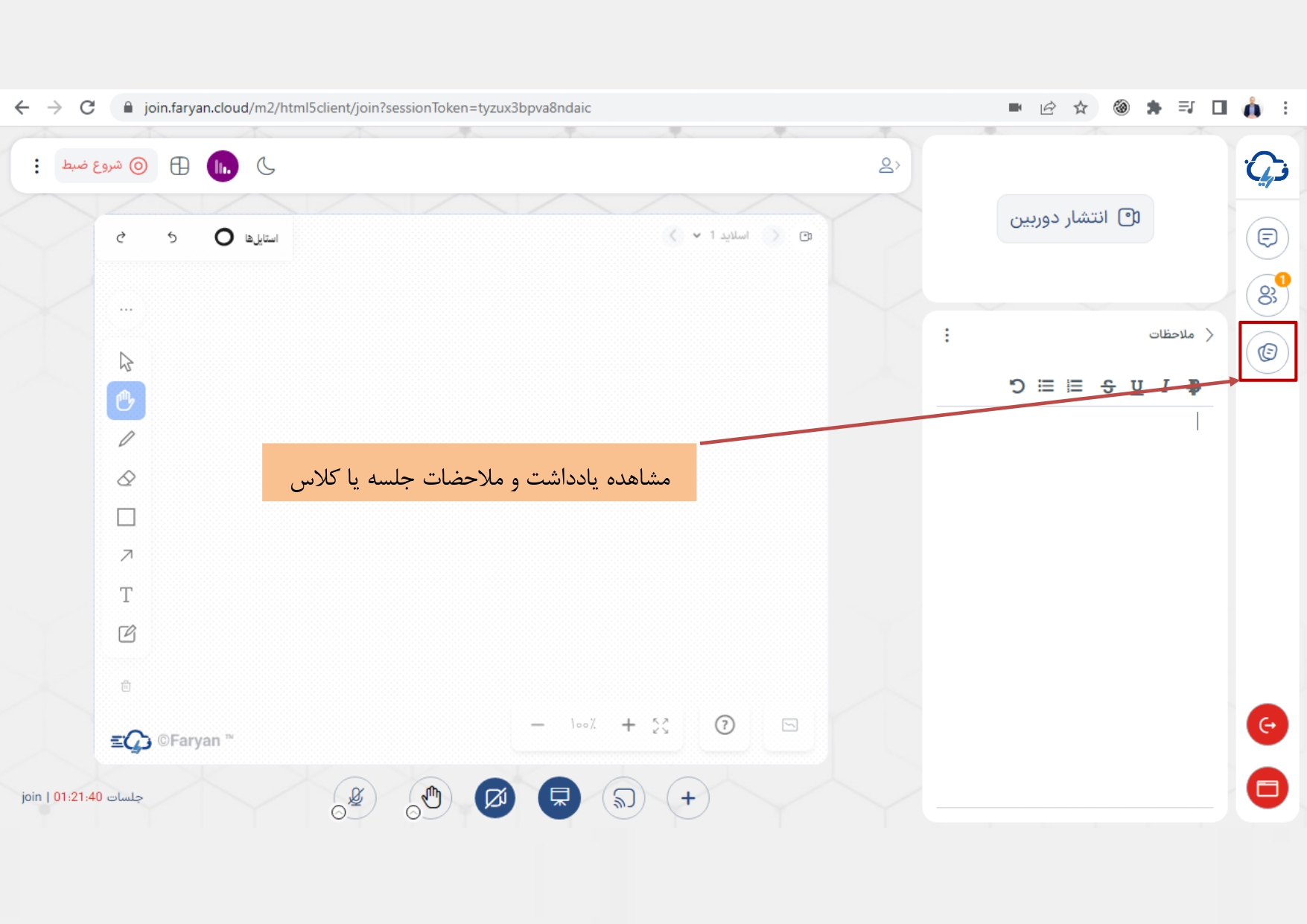Select the eraser tool
Viewport: 1307px width, 924px height.
[127, 479]
